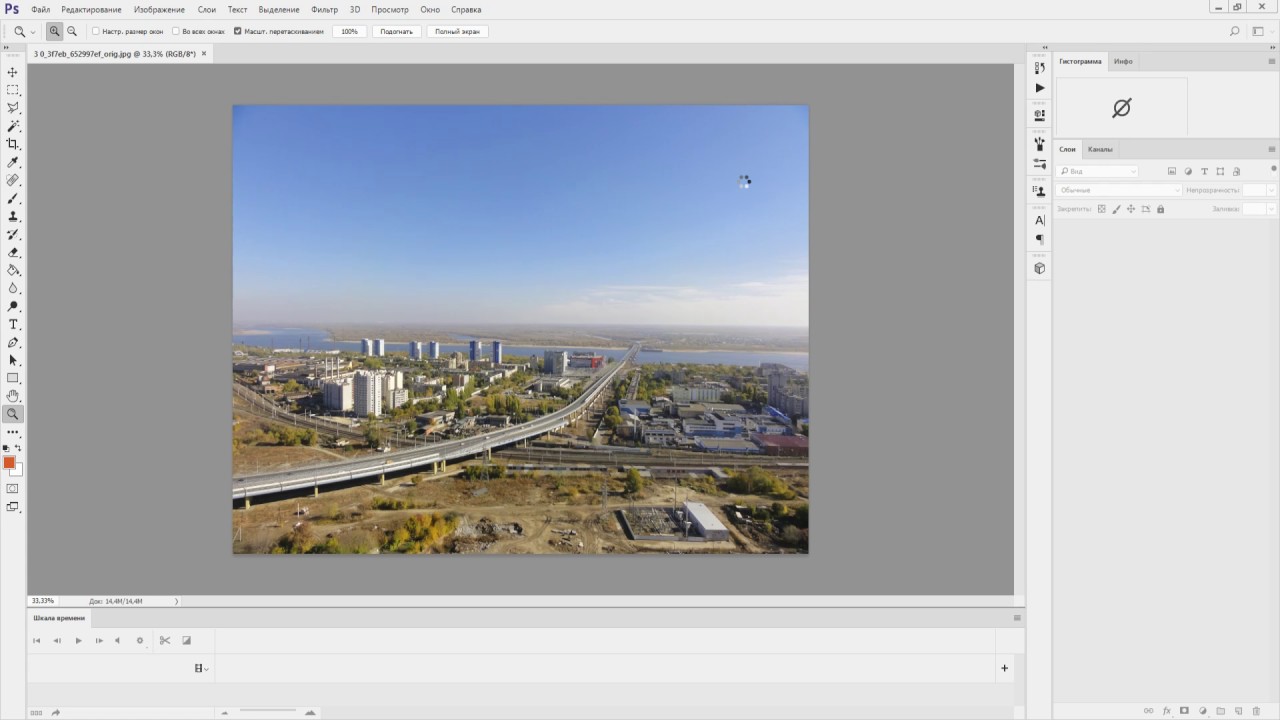Check 'Настр. размер окон' checkbox
The width and height of the screenshot is (1280, 720).
tap(95, 31)
